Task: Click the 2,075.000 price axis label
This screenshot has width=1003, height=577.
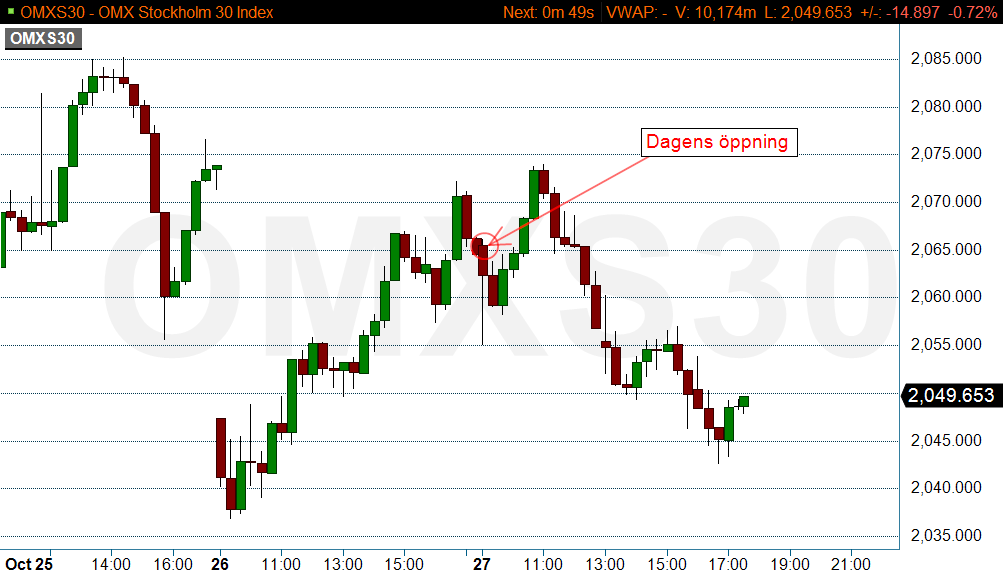Action: pyautogui.click(x=946, y=154)
